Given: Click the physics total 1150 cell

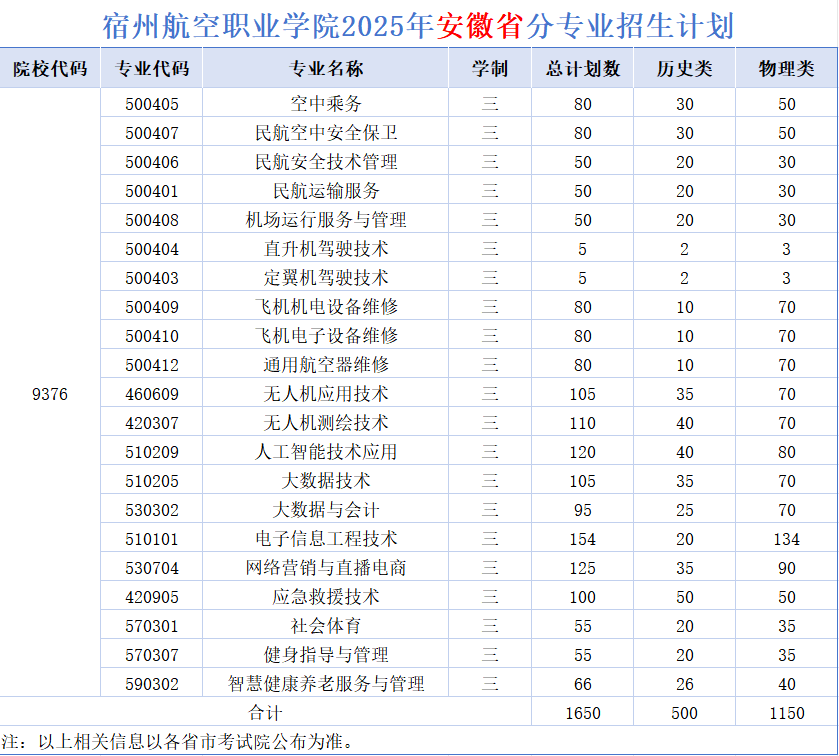Looking at the screenshot, I should coord(787,713).
